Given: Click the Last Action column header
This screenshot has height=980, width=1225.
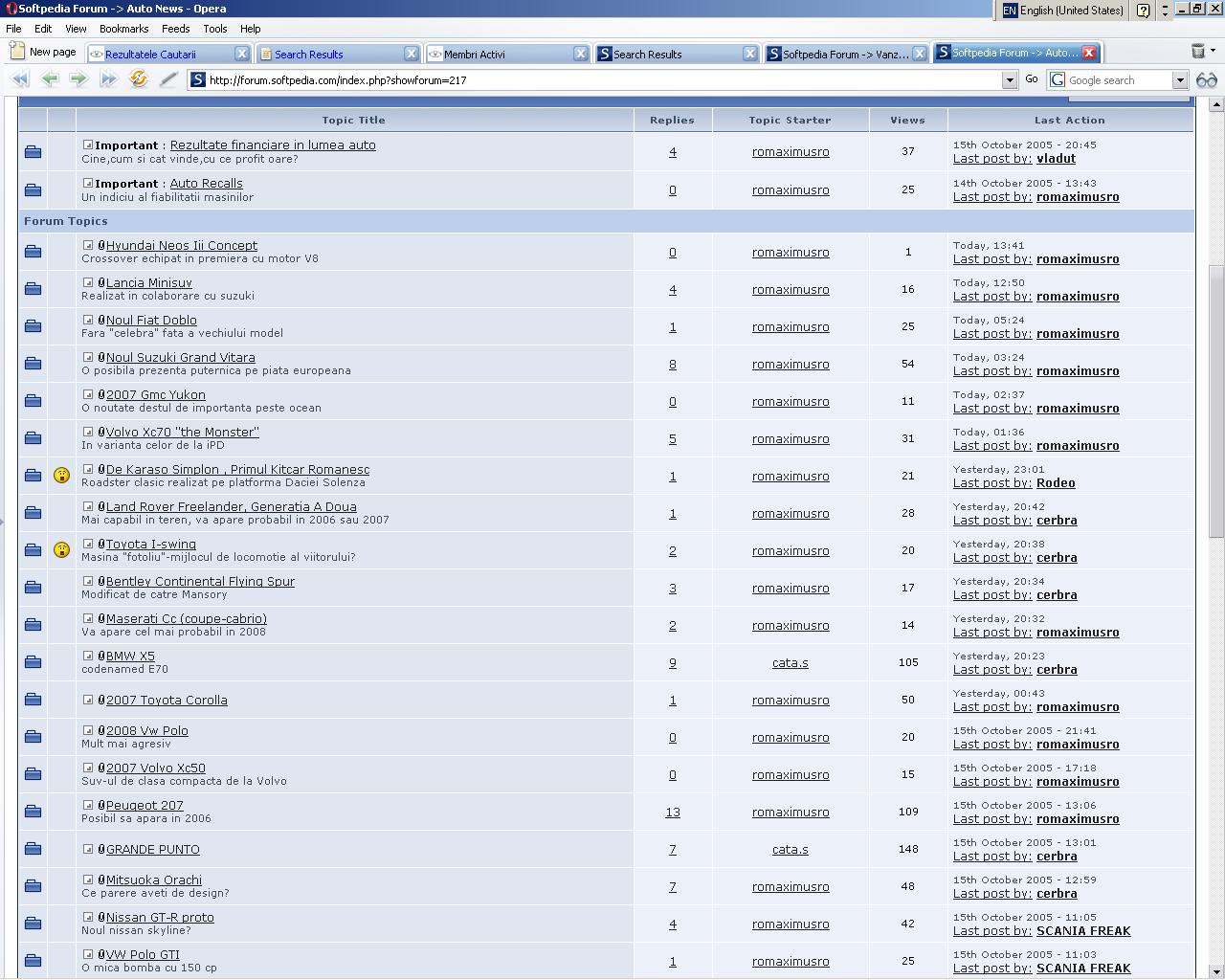Looking at the screenshot, I should tap(1070, 121).
